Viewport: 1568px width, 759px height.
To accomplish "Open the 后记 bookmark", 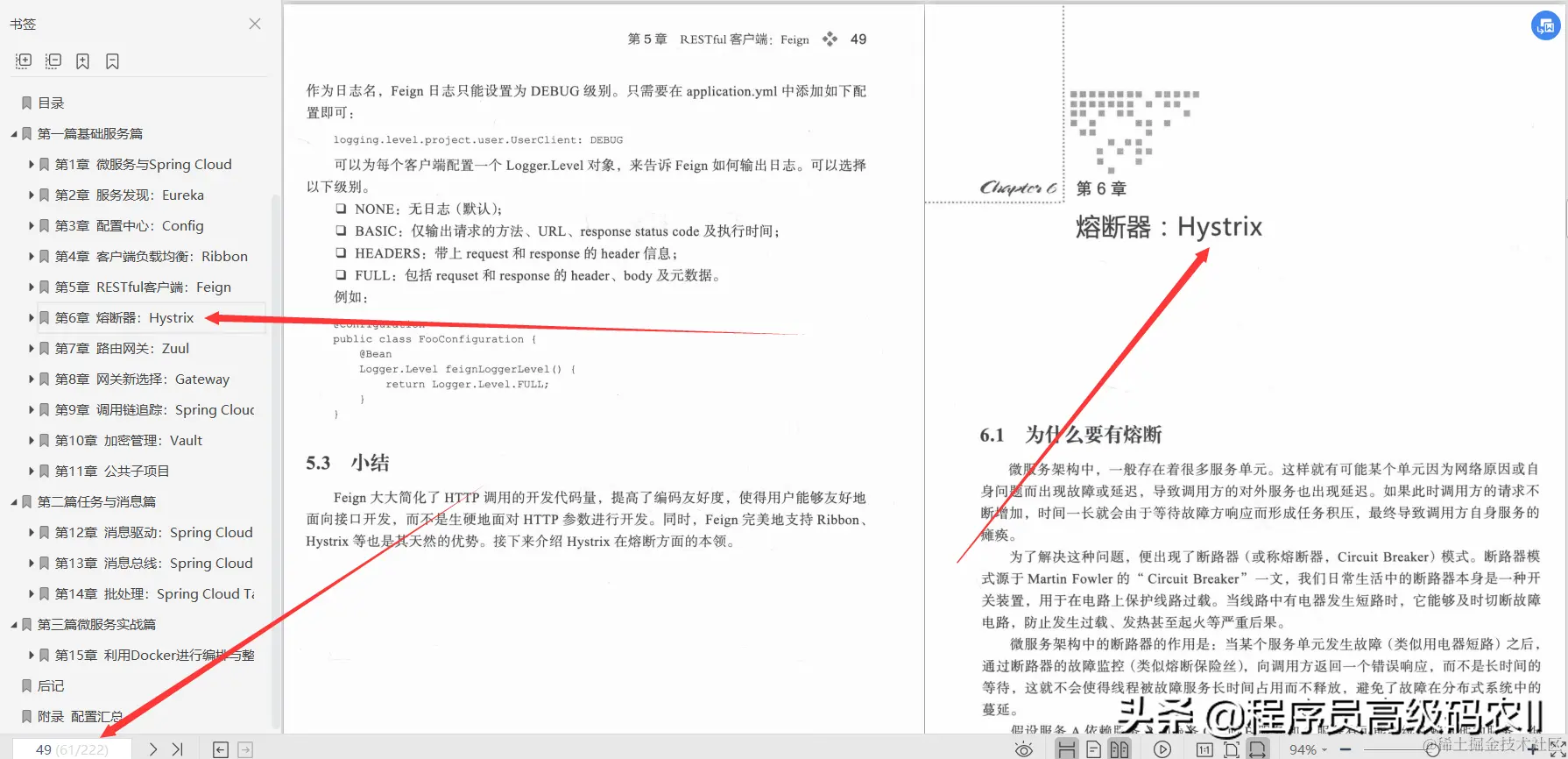I will click(51, 686).
